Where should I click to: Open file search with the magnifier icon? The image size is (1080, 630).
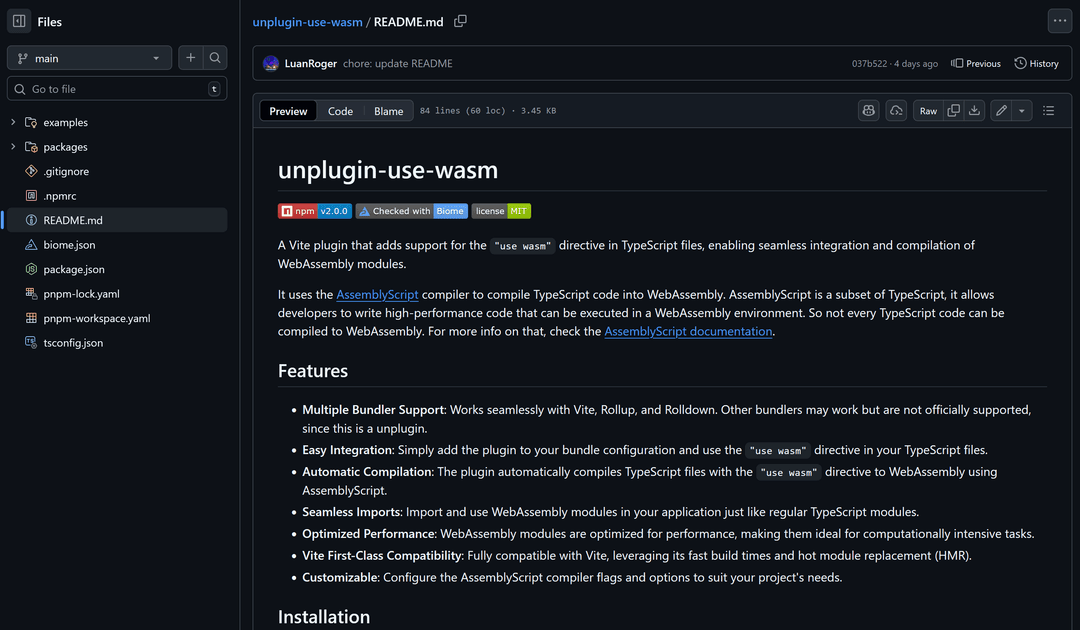coord(214,57)
